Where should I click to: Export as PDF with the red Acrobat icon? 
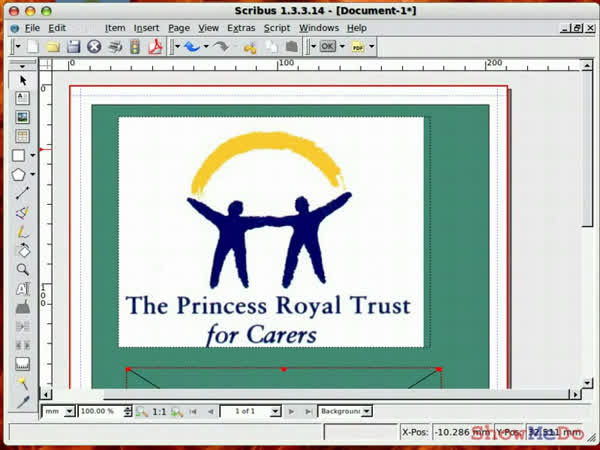155,47
